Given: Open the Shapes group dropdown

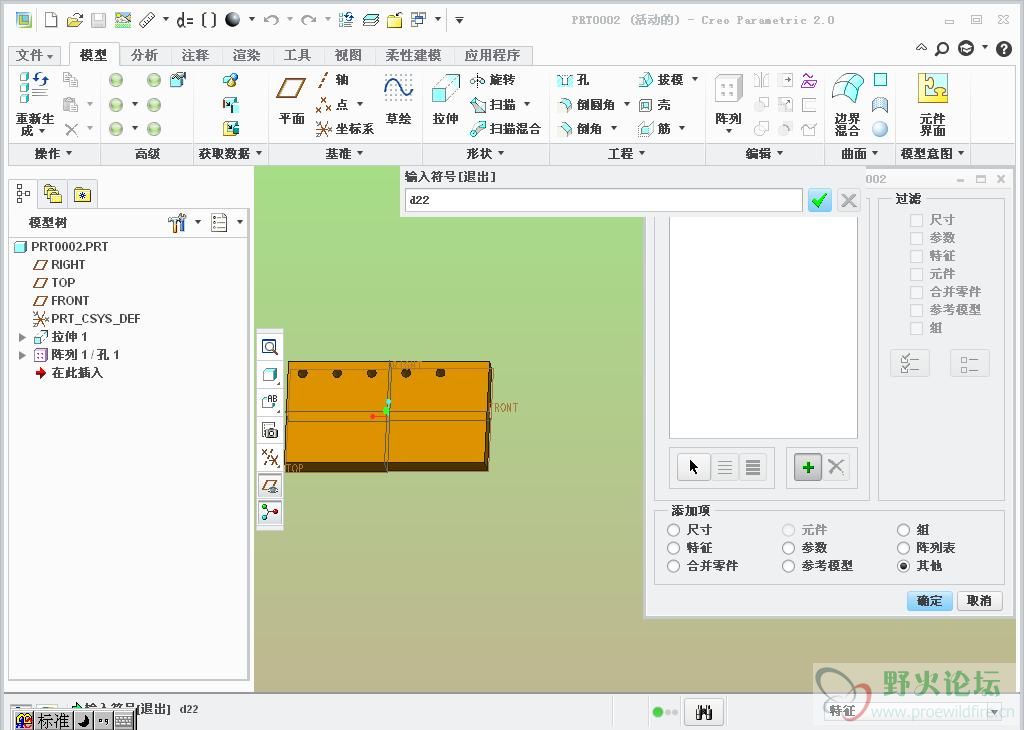Looking at the screenshot, I should (x=485, y=153).
